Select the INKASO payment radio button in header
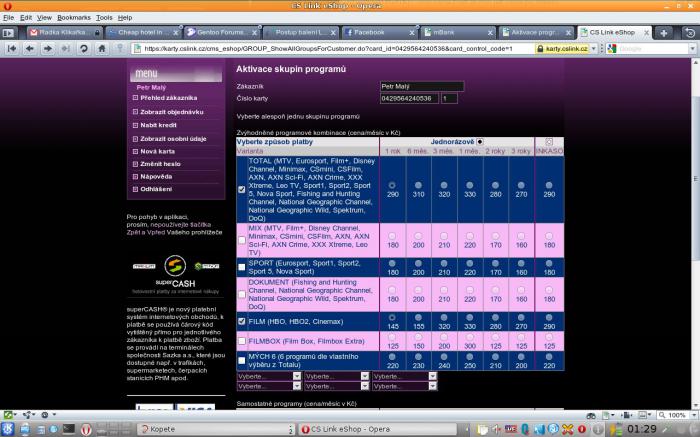700x437 pixels. [x=549, y=142]
